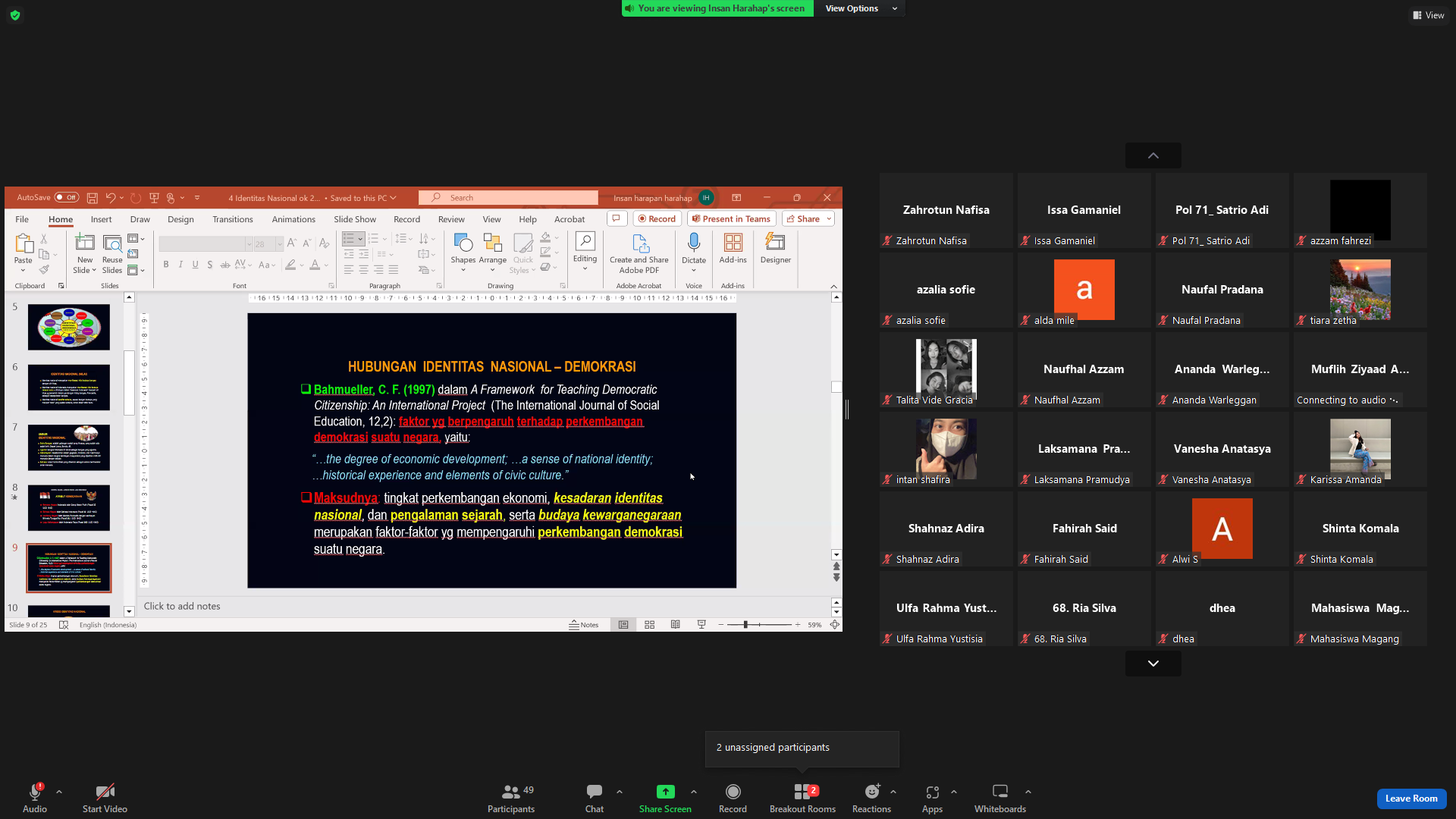Save the presentation with the Save icon
This screenshot has height=819, width=1456.
point(92,198)
